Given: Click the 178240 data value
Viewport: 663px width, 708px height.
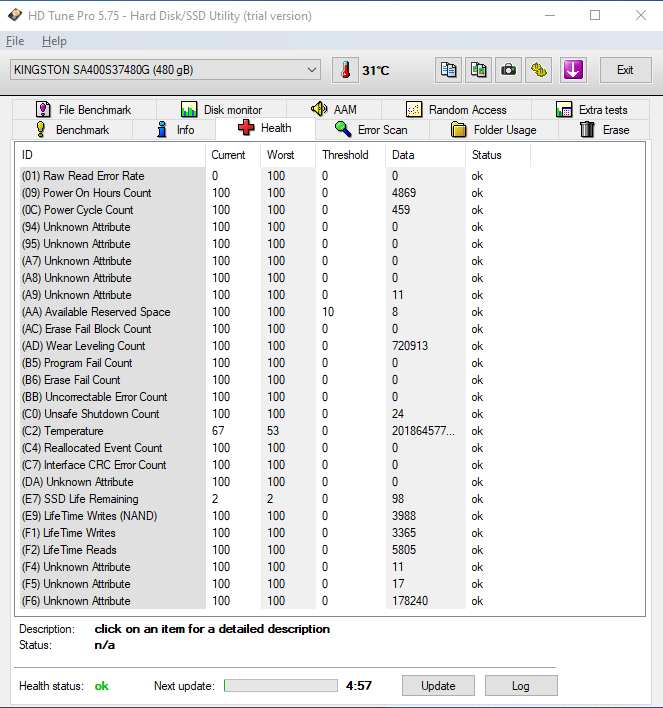Looking at the screenshot, I should [x=410, y=601].
